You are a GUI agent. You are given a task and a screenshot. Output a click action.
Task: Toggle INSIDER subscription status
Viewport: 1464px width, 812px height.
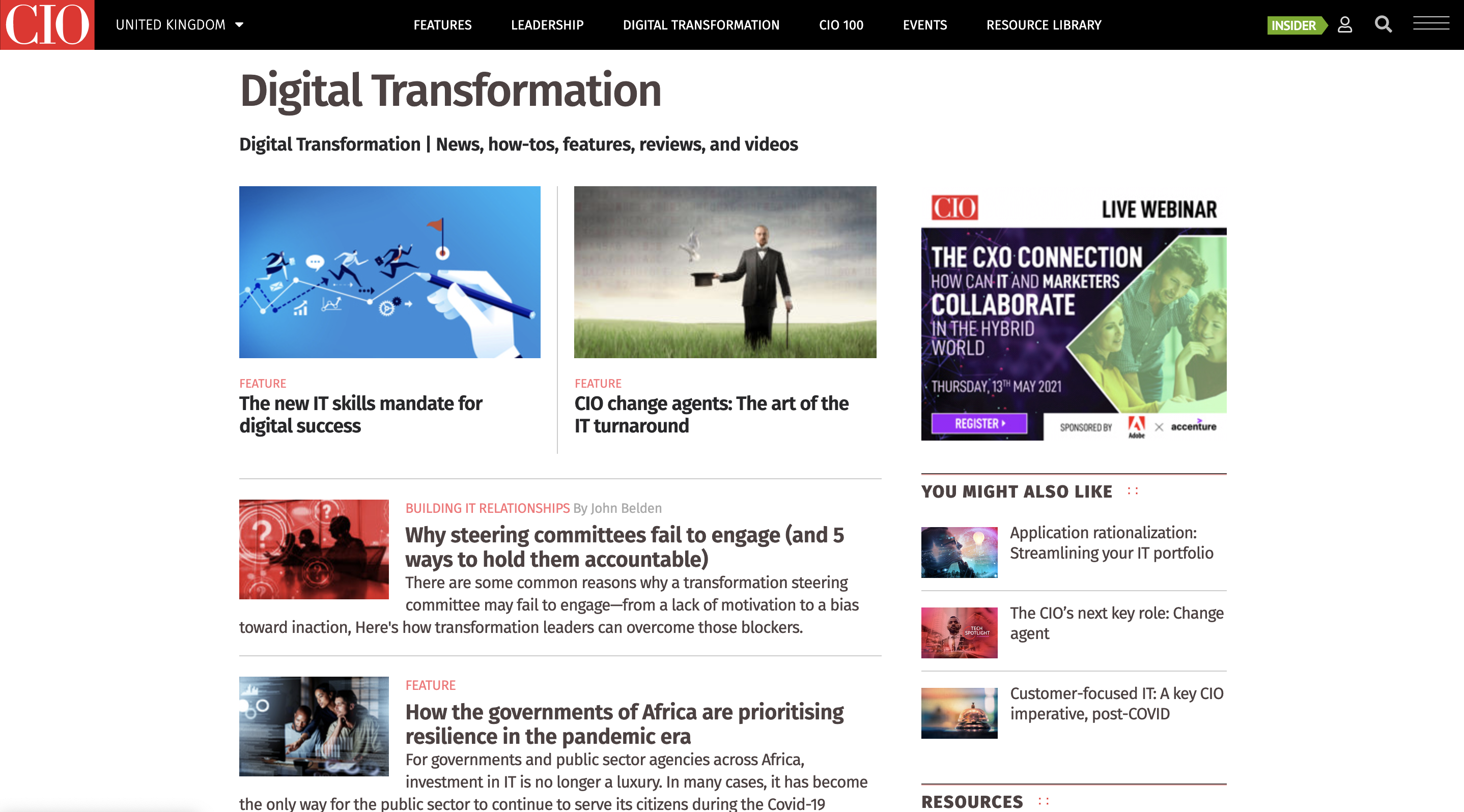pos(1296,25)
